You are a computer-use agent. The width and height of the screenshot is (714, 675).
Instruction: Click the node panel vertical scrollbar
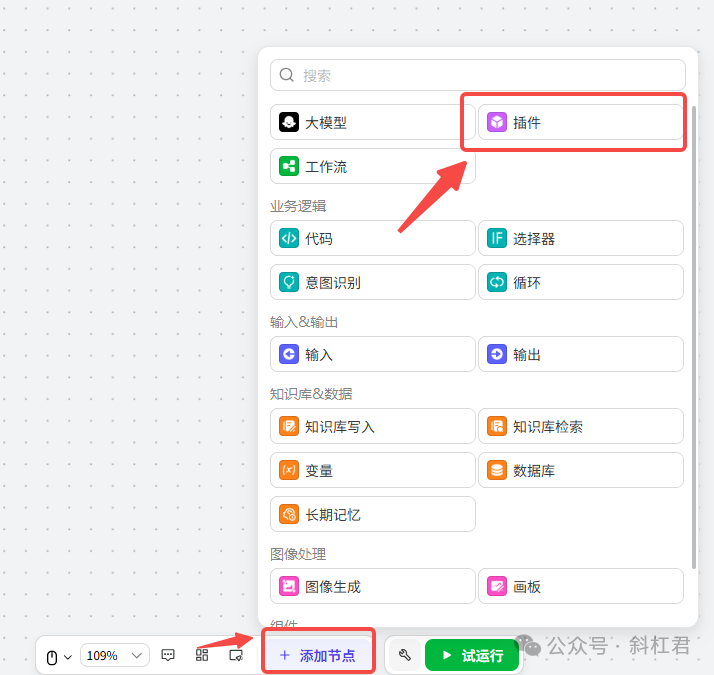coord(694,337)
